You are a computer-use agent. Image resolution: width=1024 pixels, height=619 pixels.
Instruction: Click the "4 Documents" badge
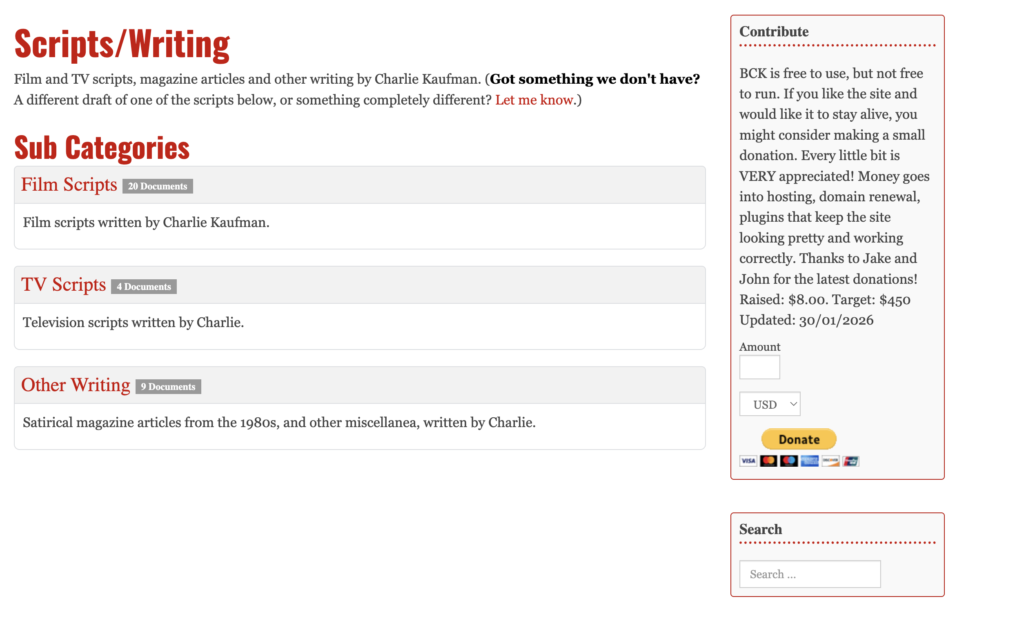click(143, 286)
